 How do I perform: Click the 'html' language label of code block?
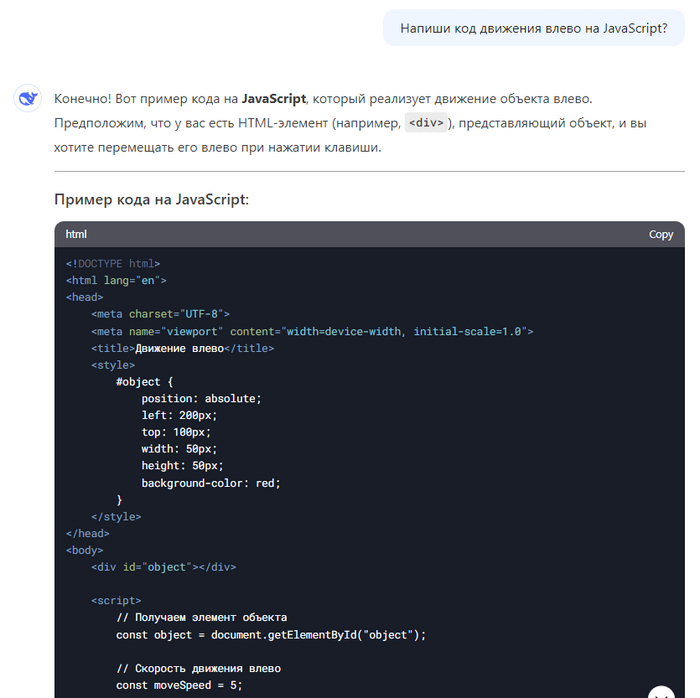pyautogui.click(x=76, y=234)
